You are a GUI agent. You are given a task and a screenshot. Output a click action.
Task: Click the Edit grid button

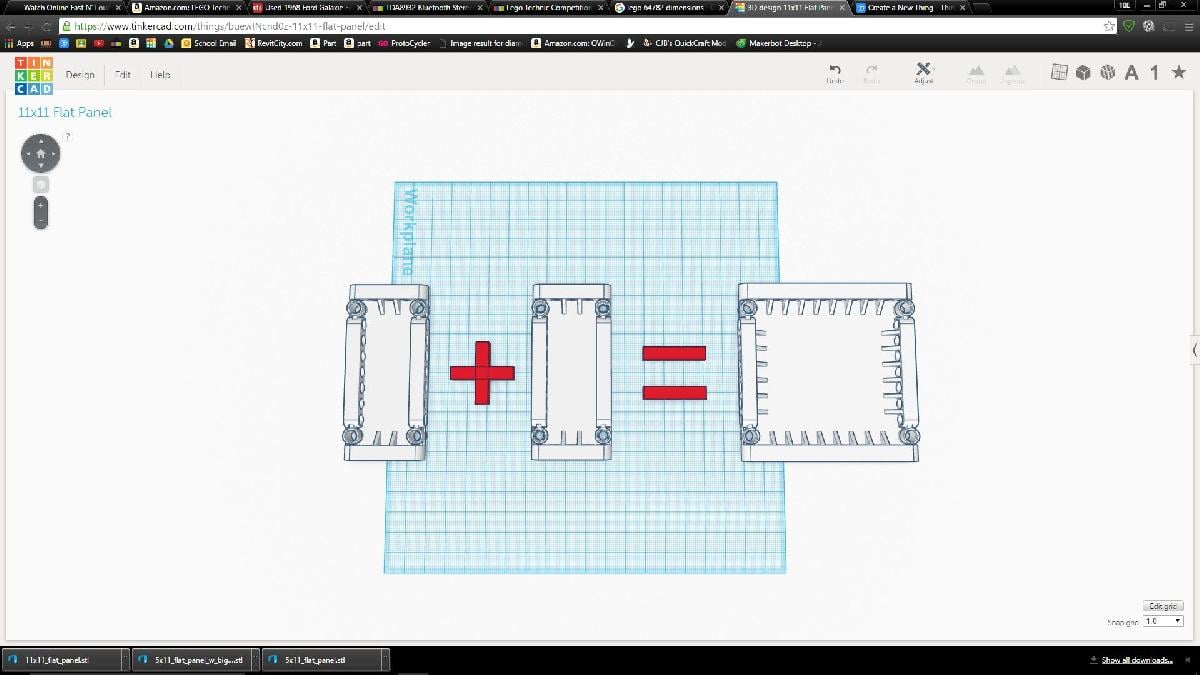pos(1163,606)
